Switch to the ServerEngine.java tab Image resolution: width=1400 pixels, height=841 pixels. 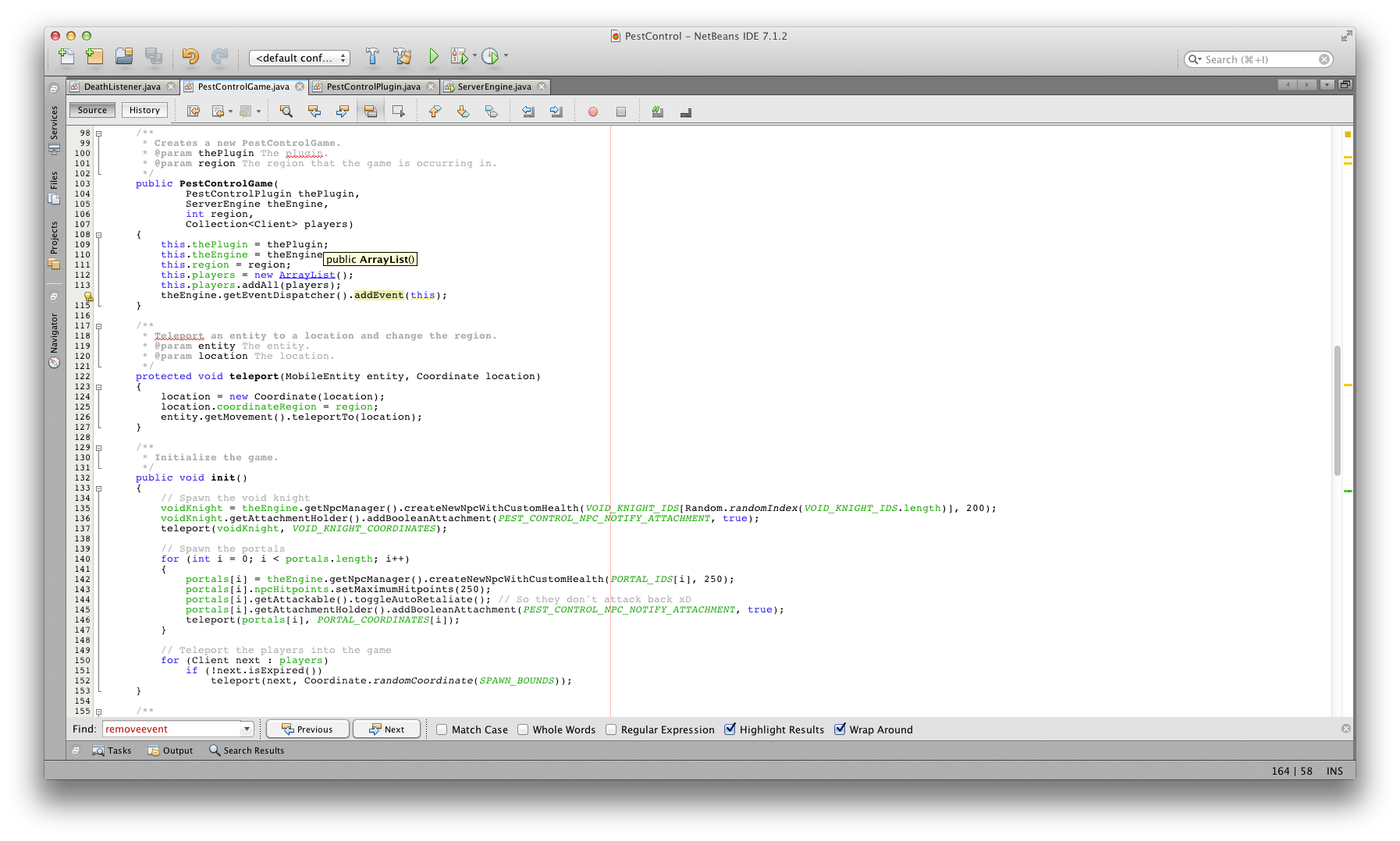(494, 87)
